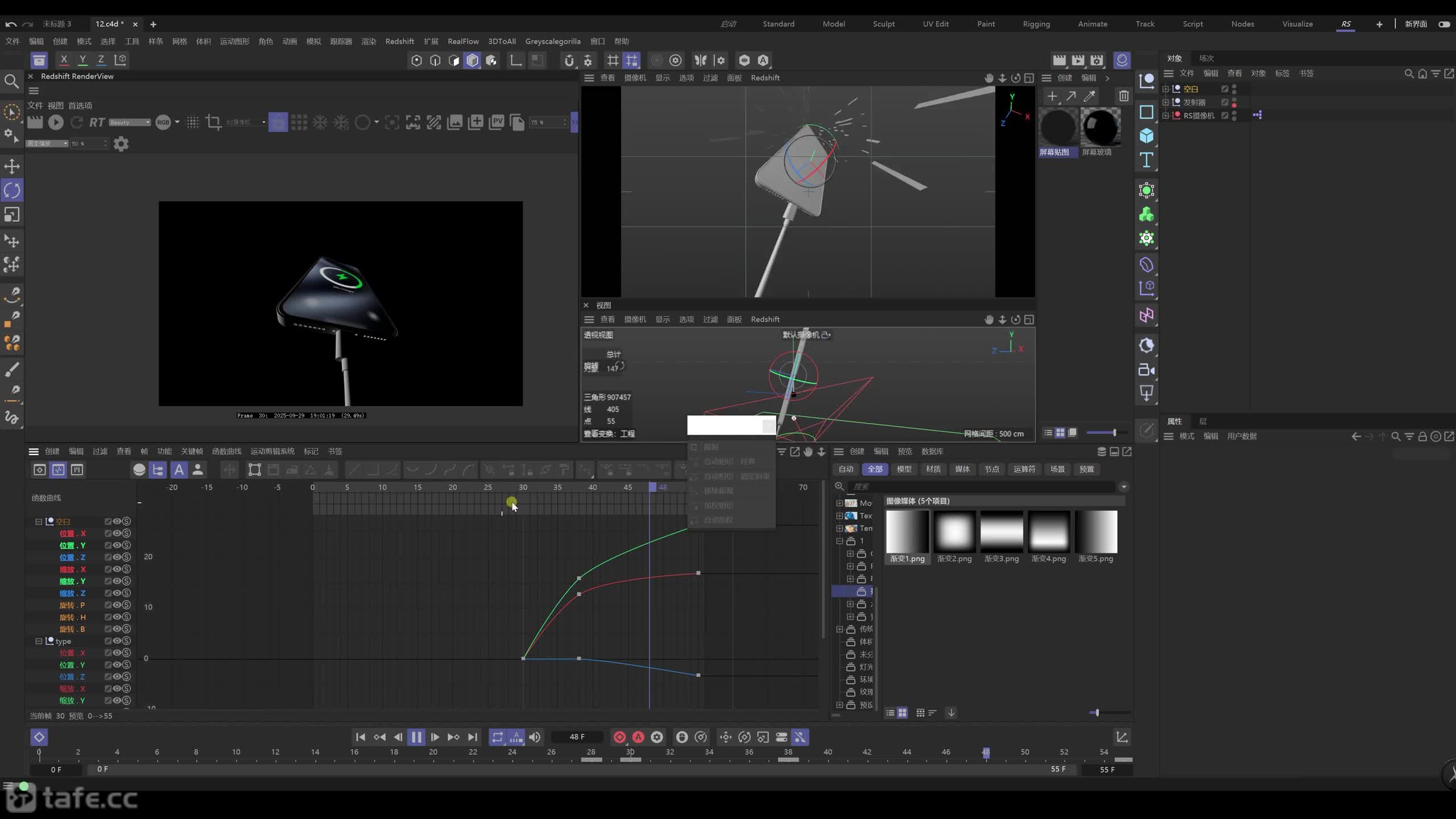The width and height of the screenshot is (1456, 819).
Task: Open the 函数曲线 menu in timeline
Action: click(x=226, y=451)
